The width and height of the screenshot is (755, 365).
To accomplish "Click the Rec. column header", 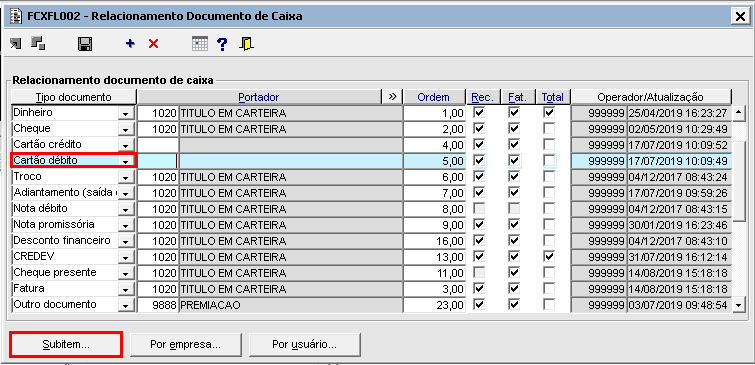I will tap(482, 97).
